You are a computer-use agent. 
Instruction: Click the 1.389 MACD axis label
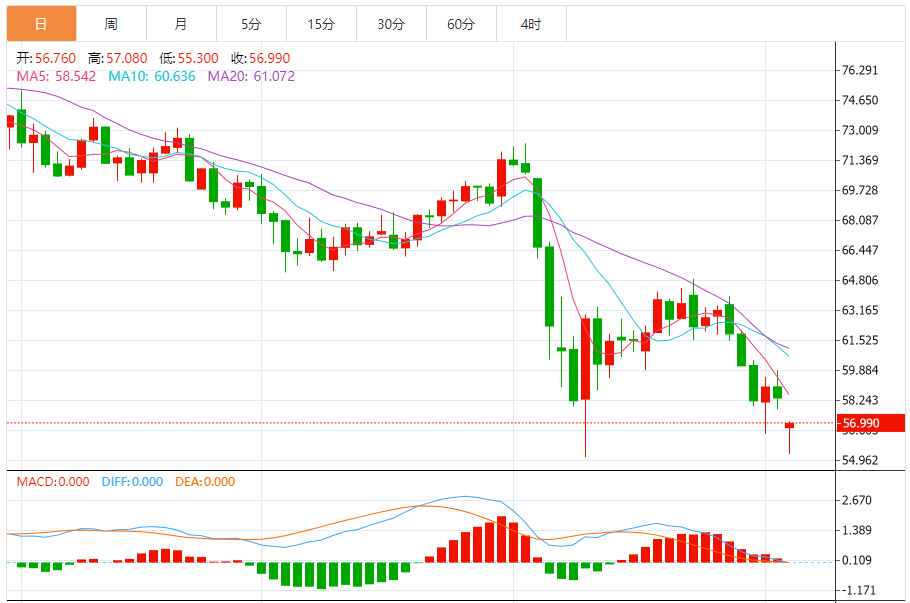(857, 530)
